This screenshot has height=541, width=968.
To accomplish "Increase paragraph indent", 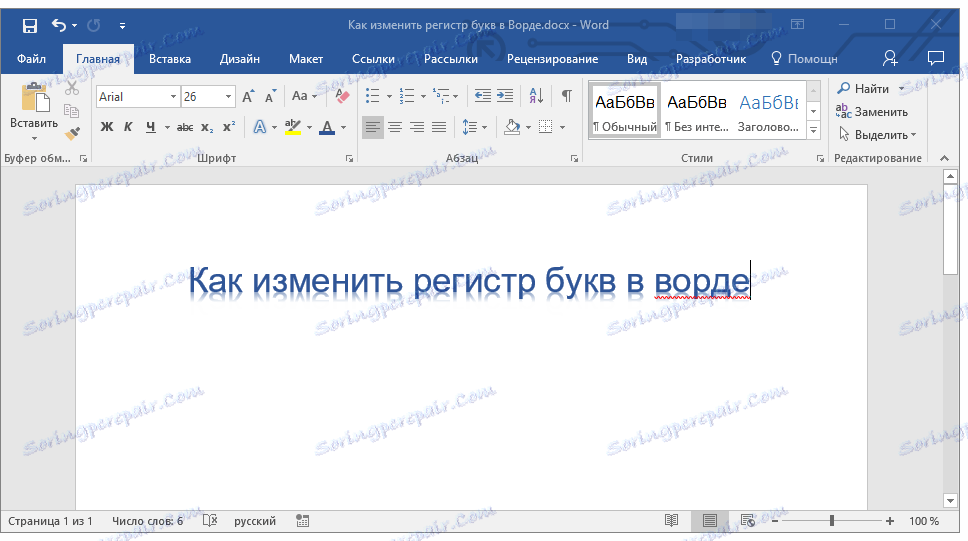I will pyautogui.click(x=505, y=96).
